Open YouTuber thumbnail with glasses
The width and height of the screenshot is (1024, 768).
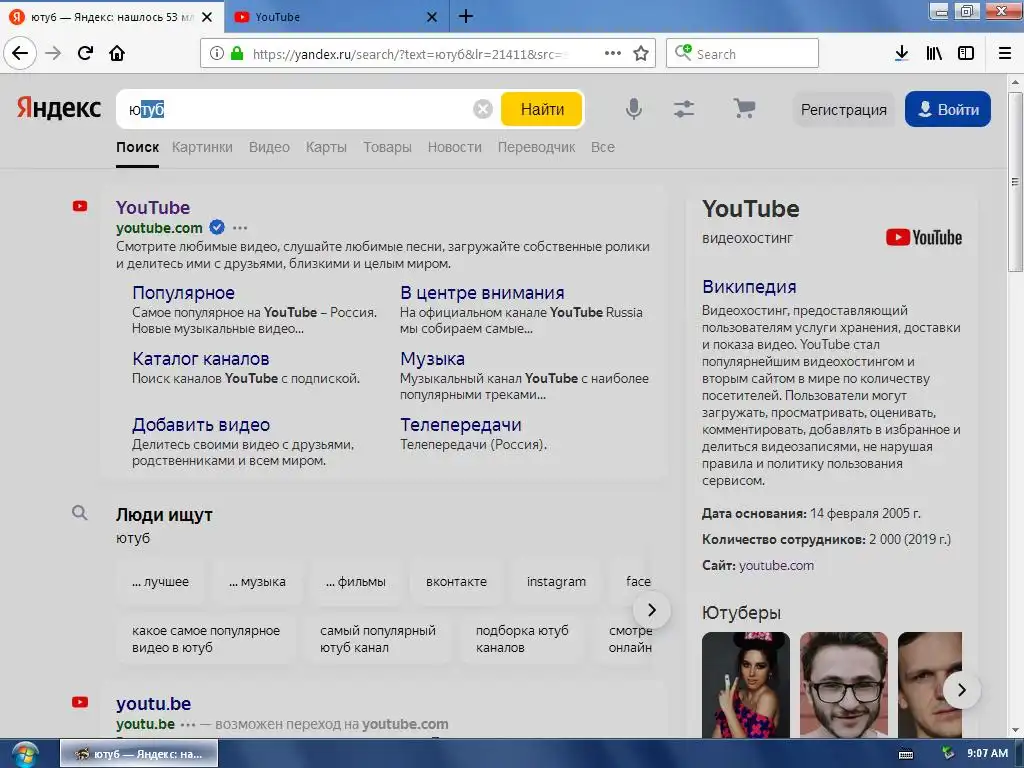click(844, 684)
